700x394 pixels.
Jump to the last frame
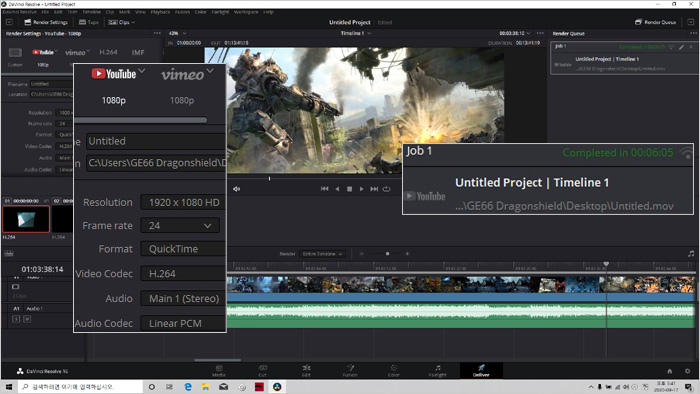(374, 189)
